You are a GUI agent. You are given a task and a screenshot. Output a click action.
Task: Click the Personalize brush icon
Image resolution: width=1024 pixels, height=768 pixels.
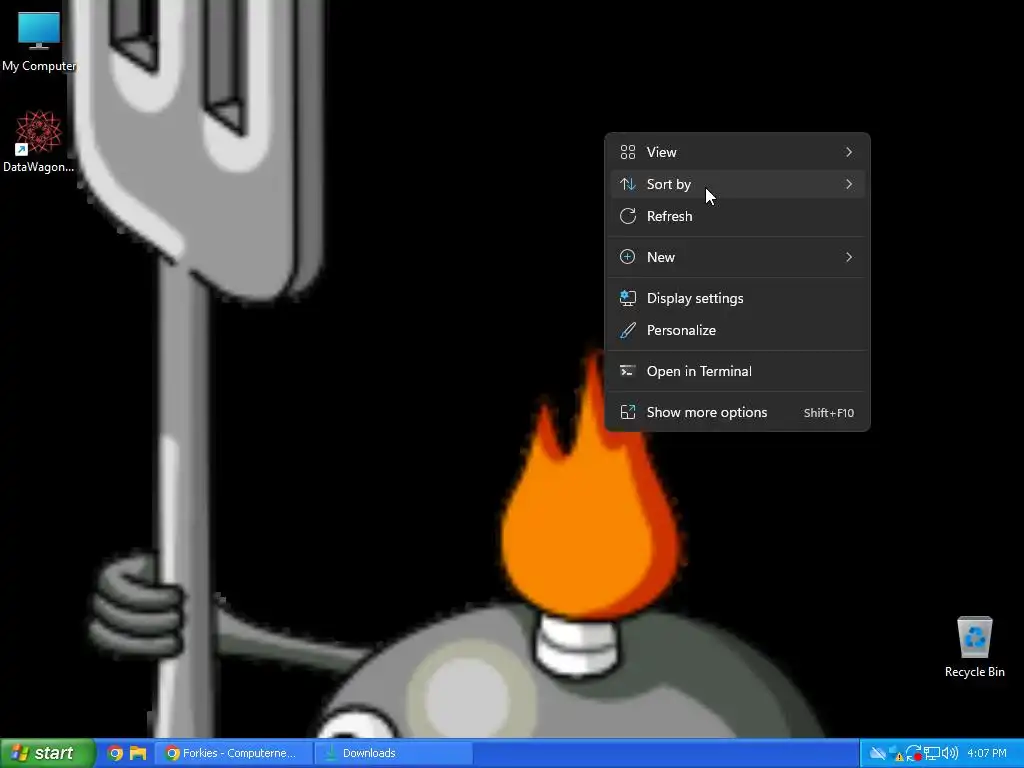pyautogui.click(x=628, y=330)
